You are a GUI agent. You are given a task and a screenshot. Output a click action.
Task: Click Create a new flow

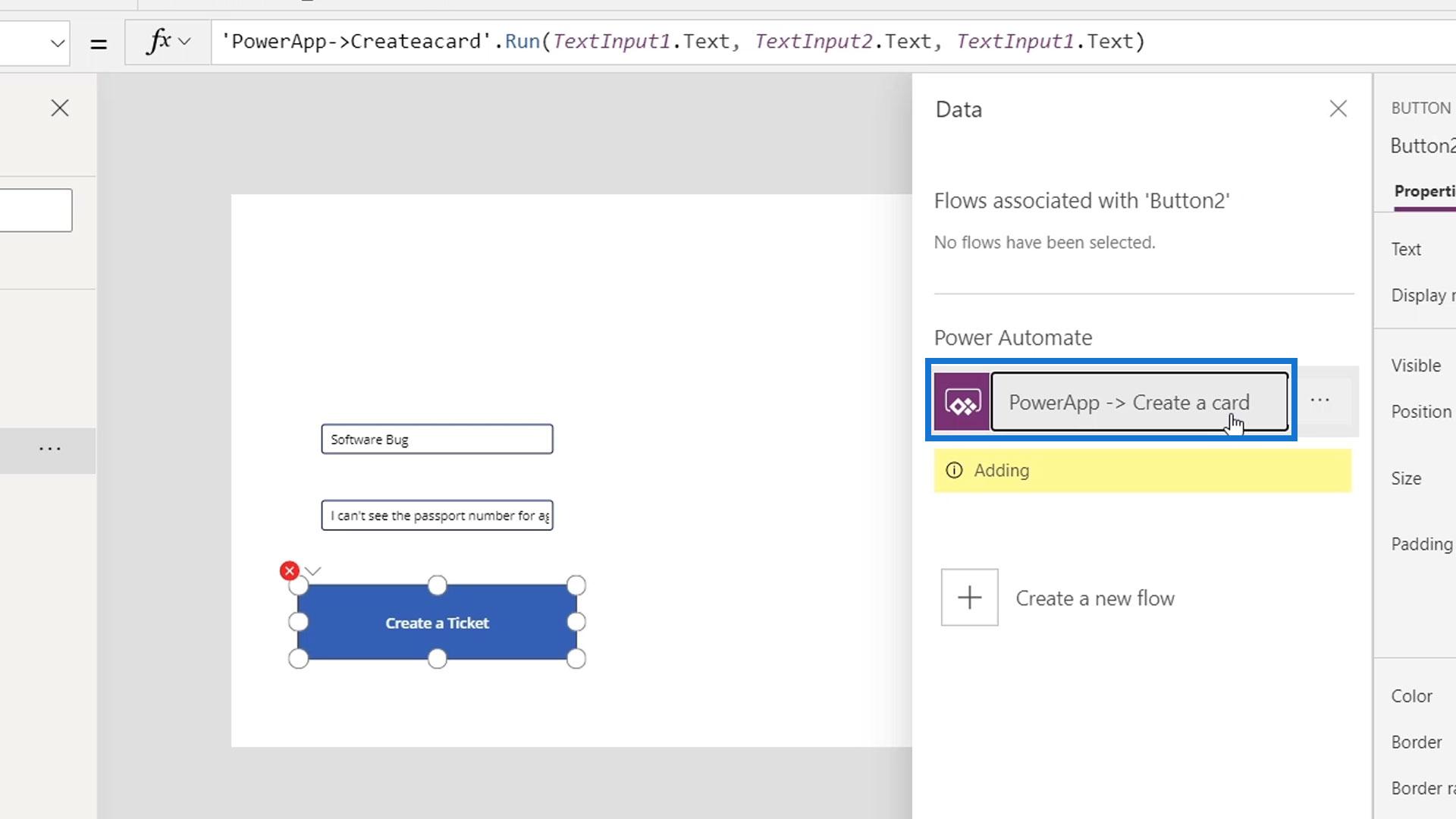click(1094, 598)
